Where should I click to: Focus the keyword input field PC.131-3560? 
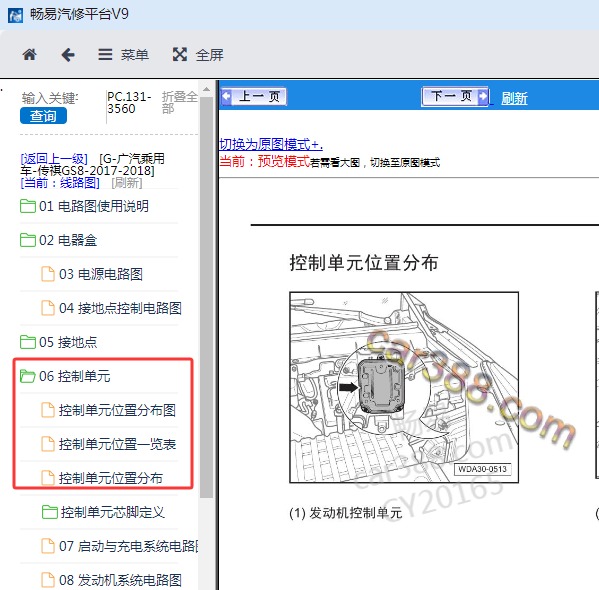click(130, 103)
